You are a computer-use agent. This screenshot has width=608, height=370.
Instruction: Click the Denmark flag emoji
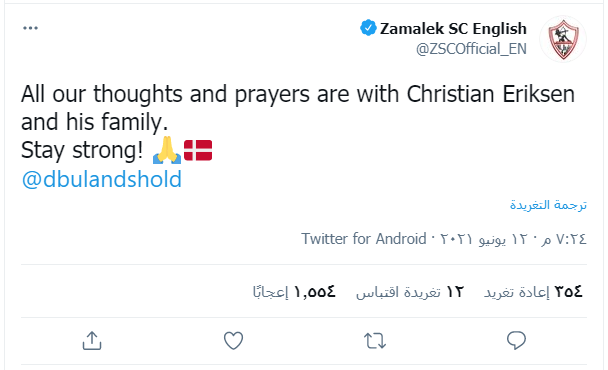[x=198, y=150]
